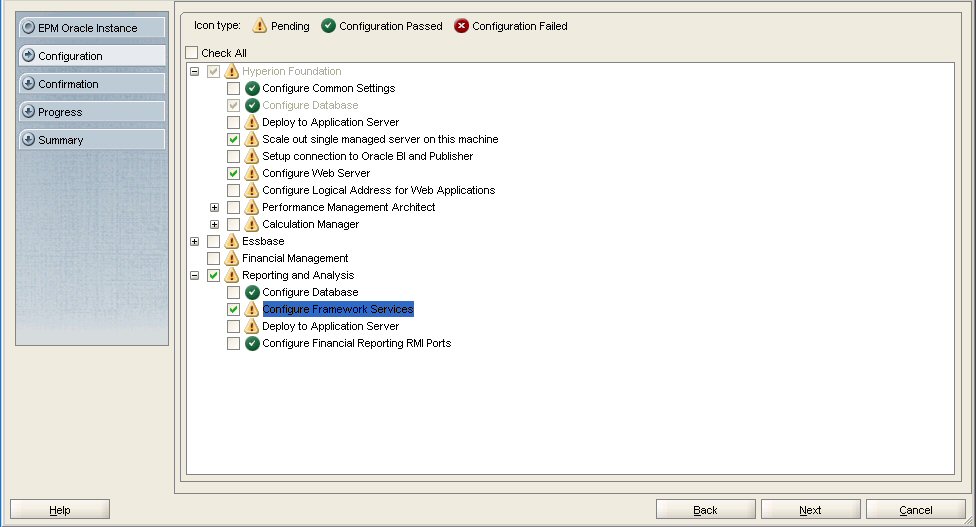Click the pending icon next to Scale out single managed server
The height and width of the screenshot is (527, 976).
251,139
